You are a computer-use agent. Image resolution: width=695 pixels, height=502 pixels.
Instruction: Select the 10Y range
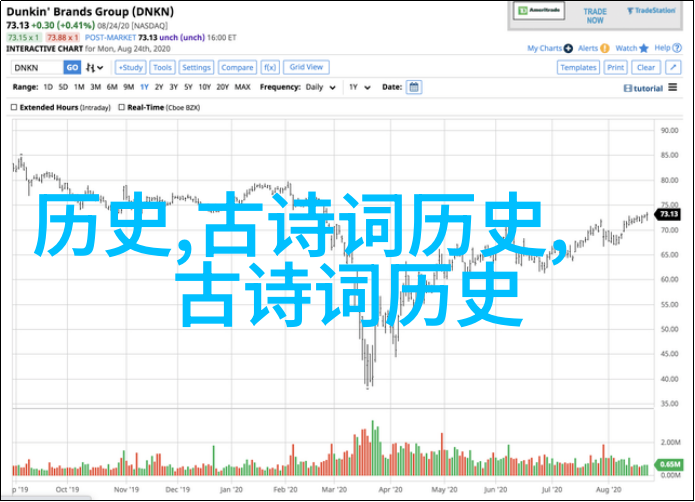pos(204,87)
